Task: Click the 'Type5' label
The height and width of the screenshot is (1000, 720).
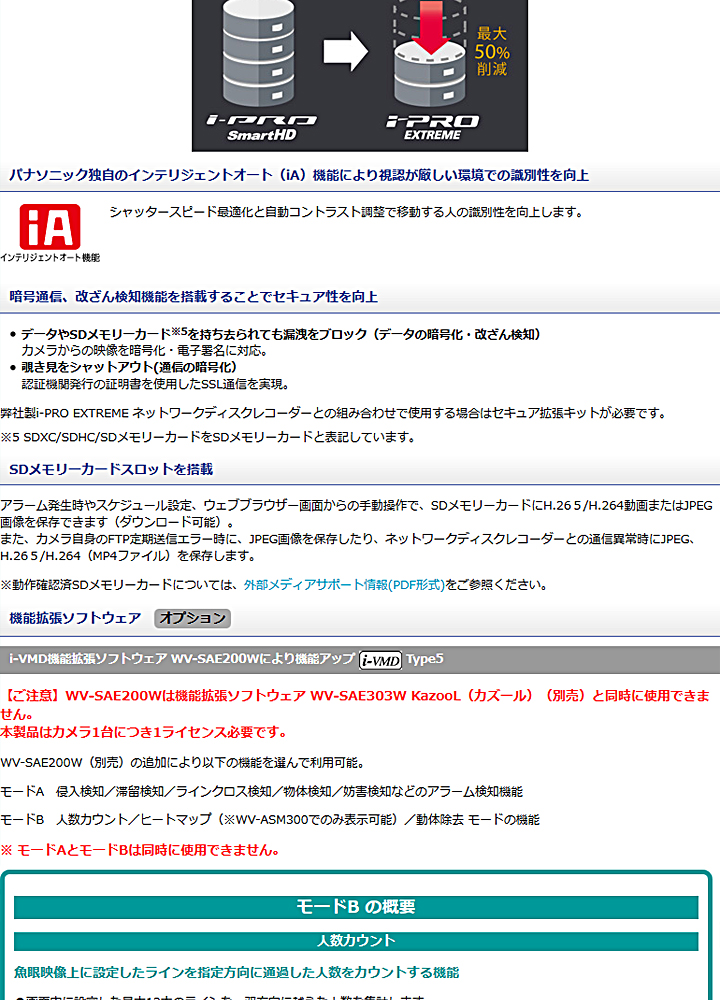Action: [425, 659]
